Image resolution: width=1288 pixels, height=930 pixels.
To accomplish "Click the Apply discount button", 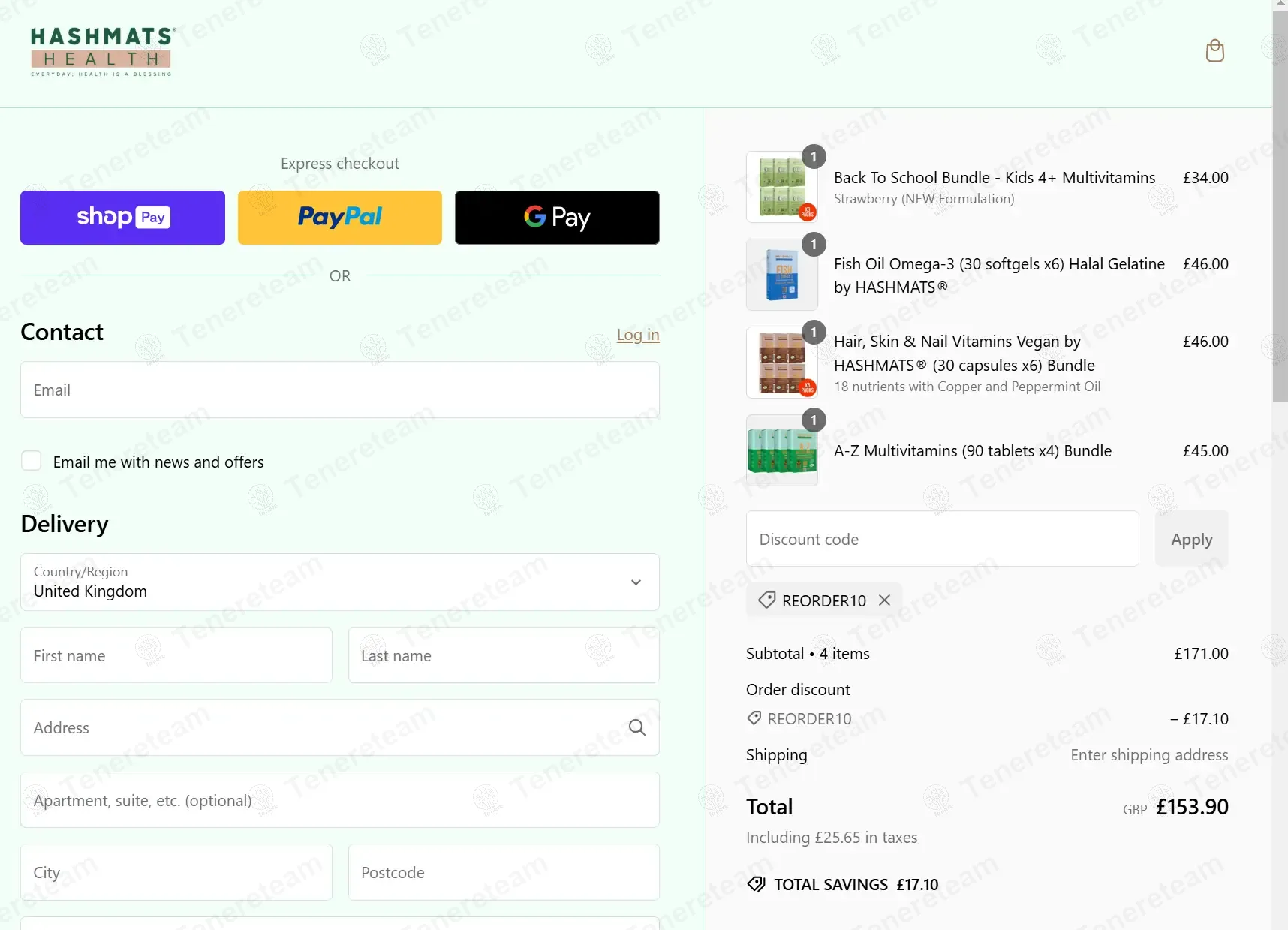I will 1192,539.
